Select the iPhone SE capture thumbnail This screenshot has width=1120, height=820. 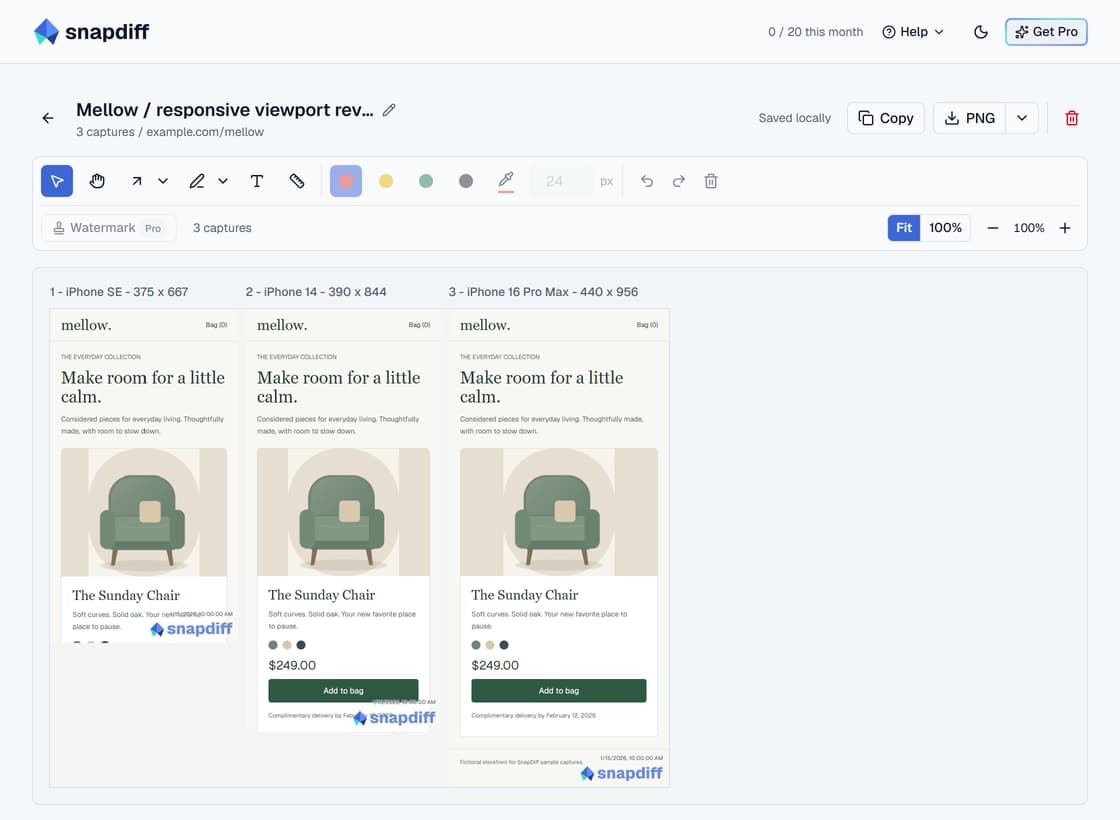[144, 476]
